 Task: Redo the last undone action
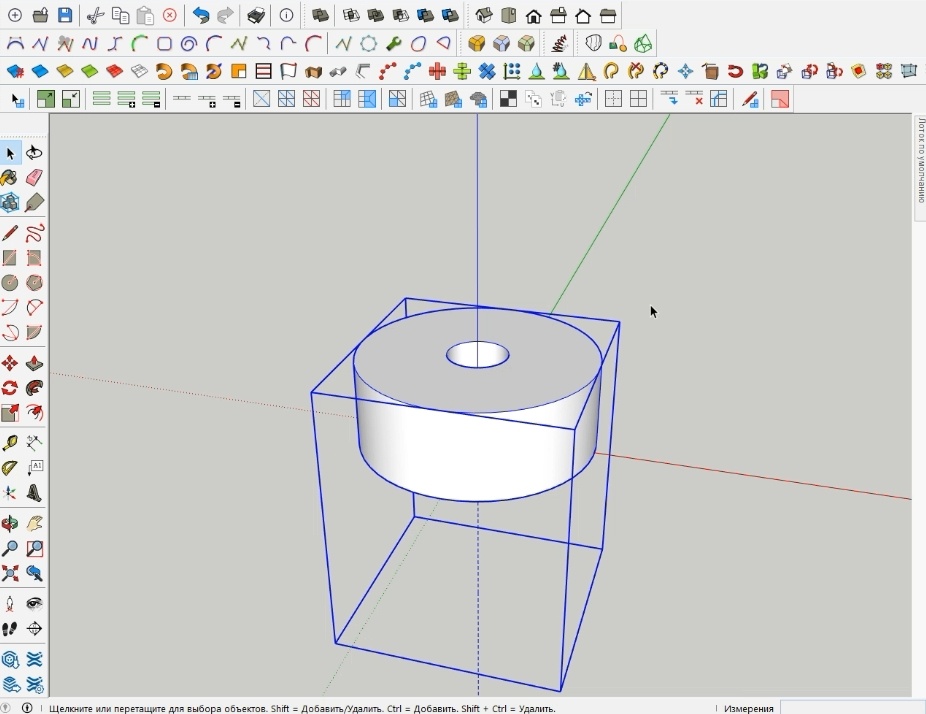(x=225, y=15)
